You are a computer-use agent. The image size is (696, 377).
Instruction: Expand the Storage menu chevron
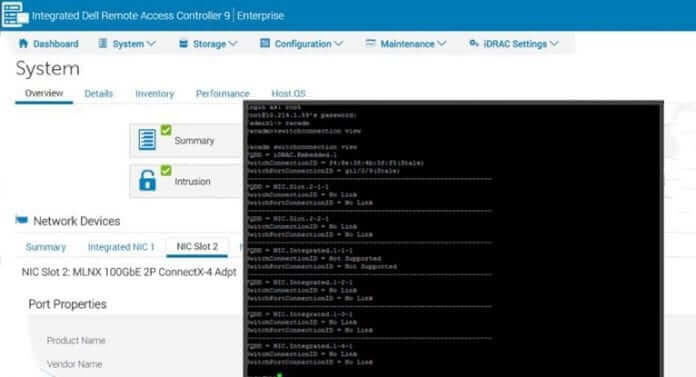[233, 44]
